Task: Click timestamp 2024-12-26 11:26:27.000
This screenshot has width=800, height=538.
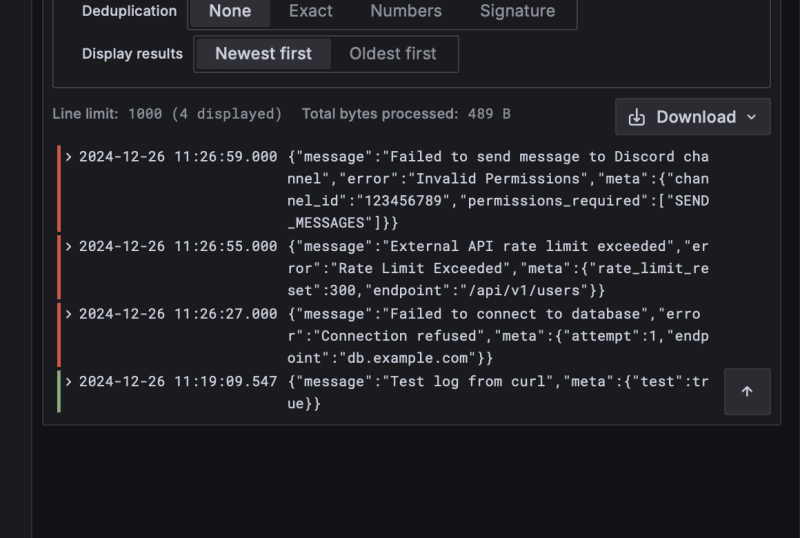Action: click(x=178, y=314)
